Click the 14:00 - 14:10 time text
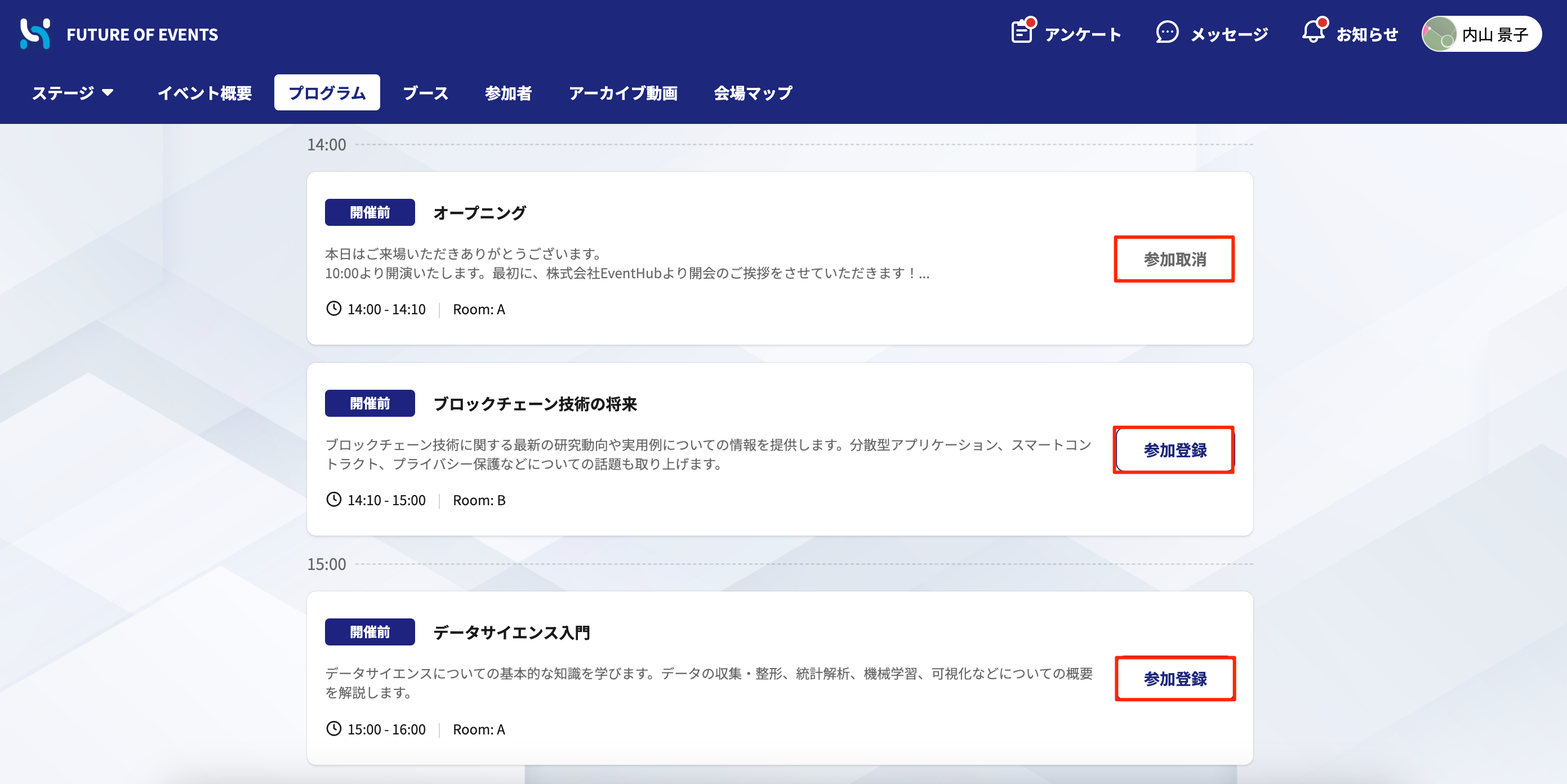This screenshot has width=1567, height=784. 386,309
